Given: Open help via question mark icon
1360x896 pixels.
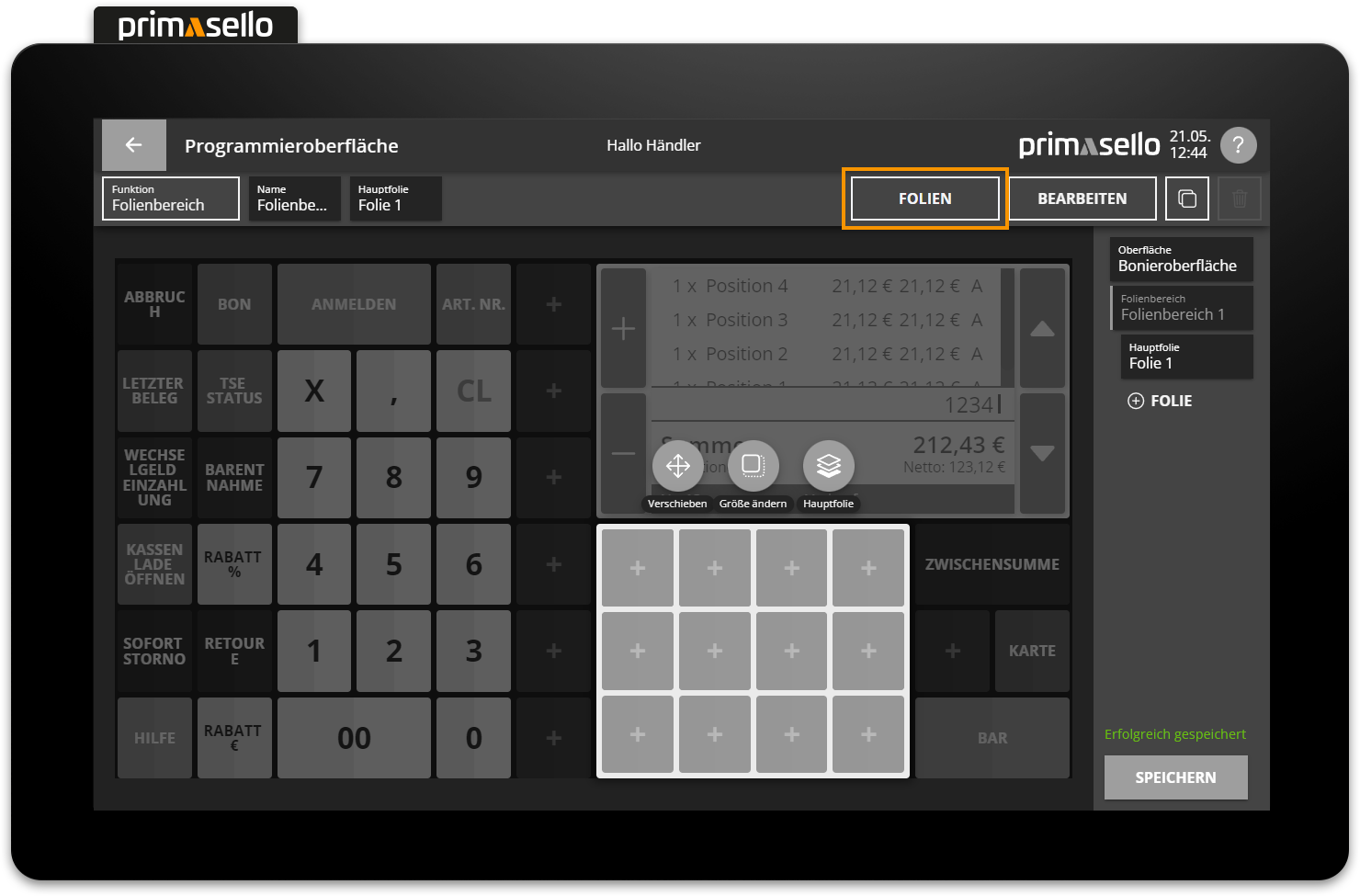Looking at the screenshot, I should click(1238, 145).
